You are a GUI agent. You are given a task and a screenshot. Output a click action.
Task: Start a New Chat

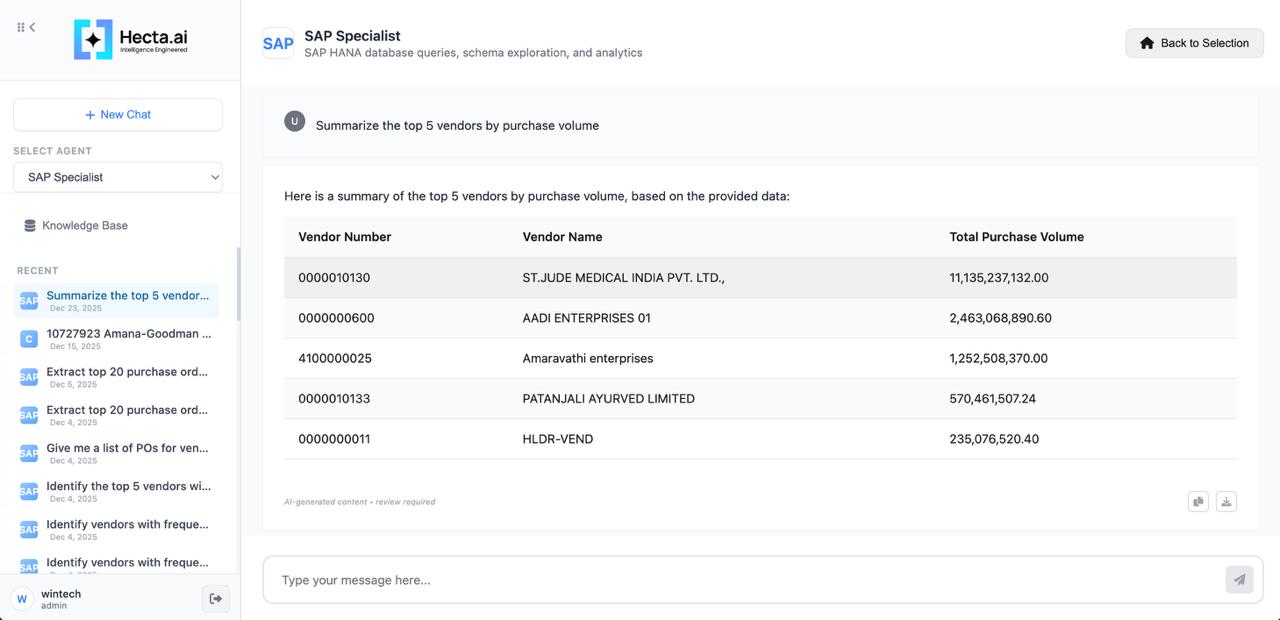(118, 114)
